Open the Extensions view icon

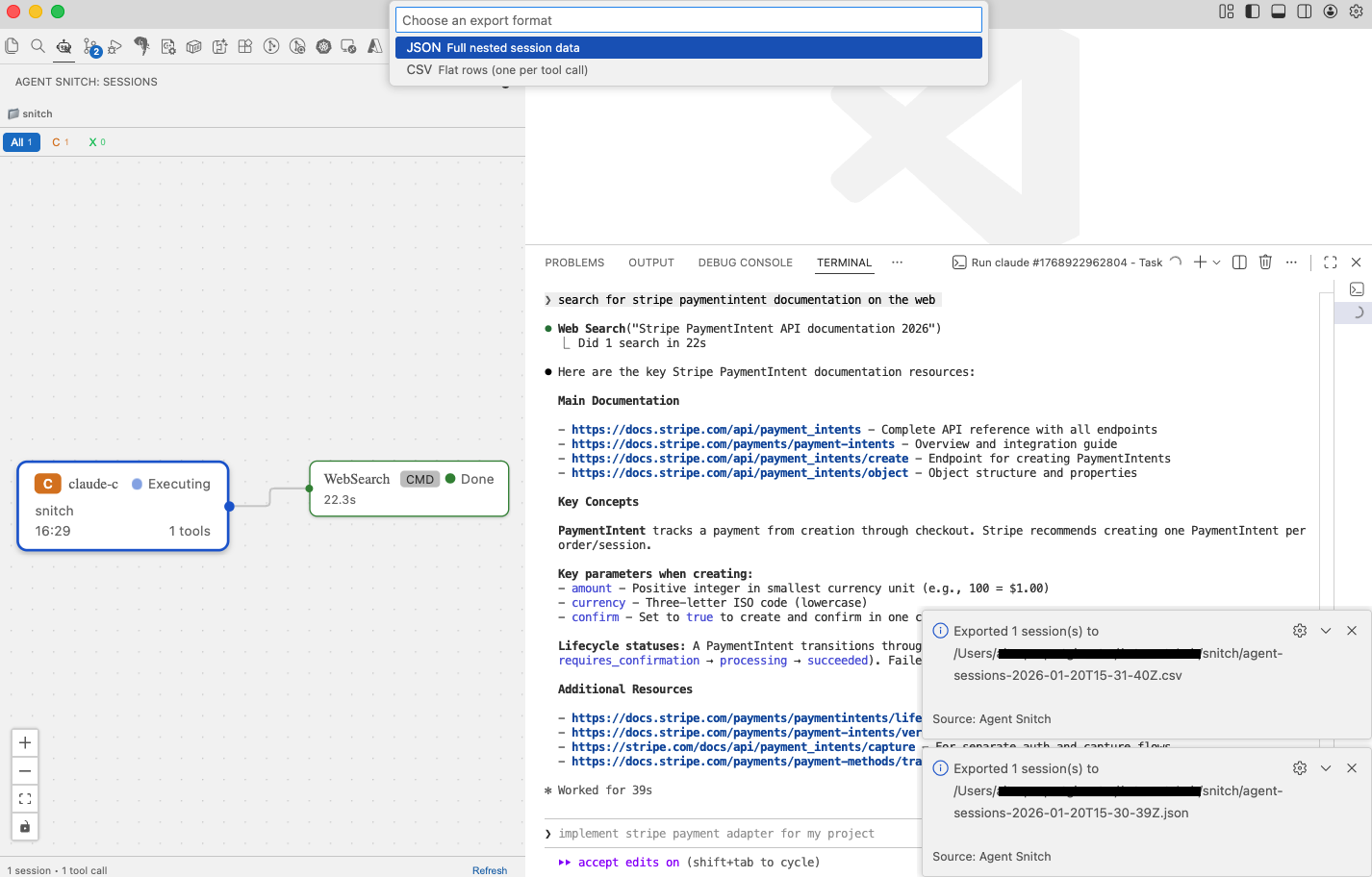(245, 46)
